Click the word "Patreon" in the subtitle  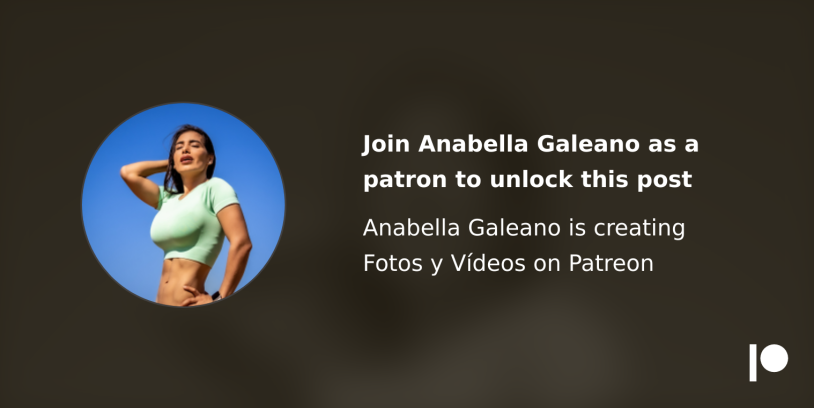click(x=611, y=263)
